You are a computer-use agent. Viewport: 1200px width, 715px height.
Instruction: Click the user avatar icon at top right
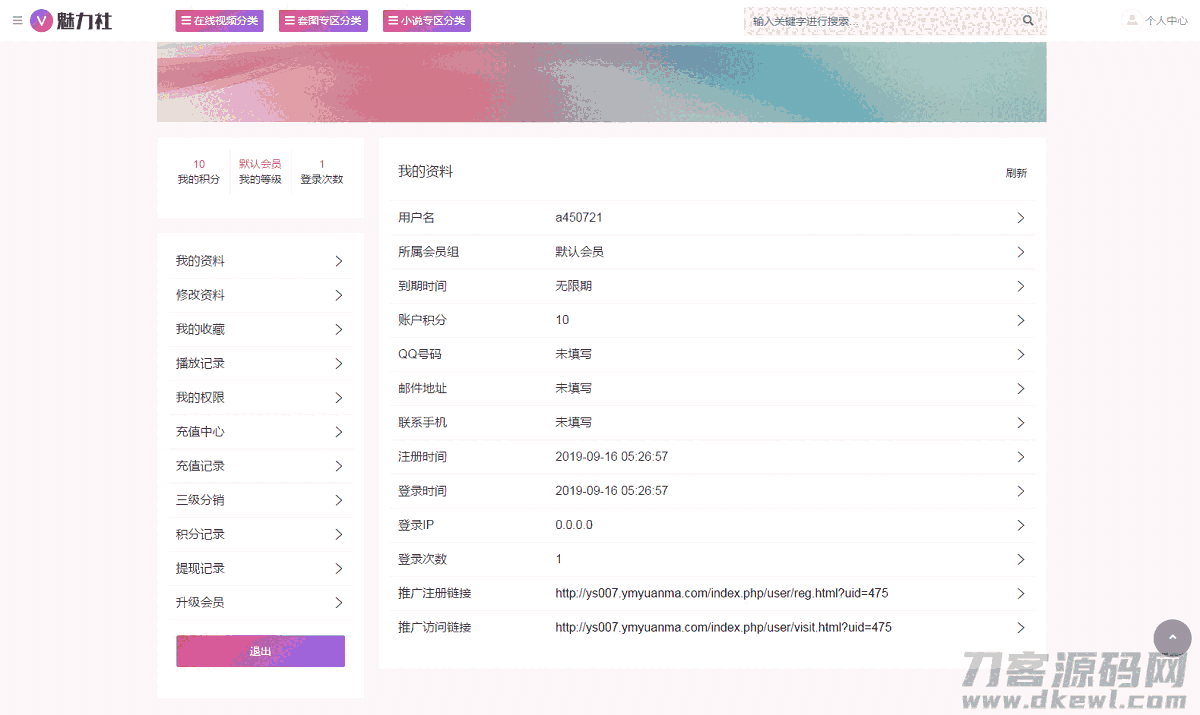pos(1132,20)
